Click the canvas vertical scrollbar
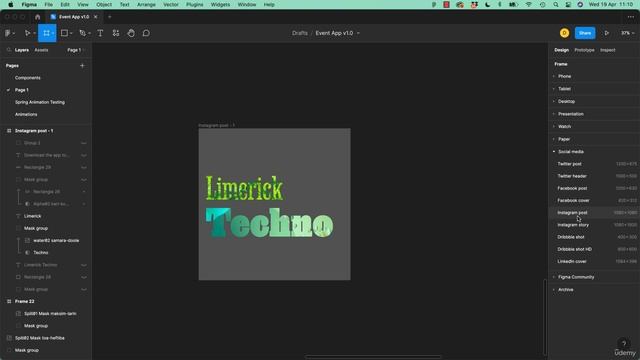 pyautogui.click(x=545, y=317)
